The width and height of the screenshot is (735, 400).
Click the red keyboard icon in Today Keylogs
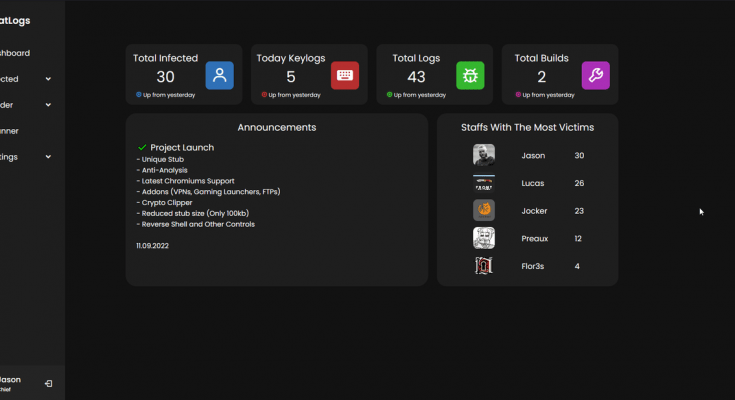(345, 75)
